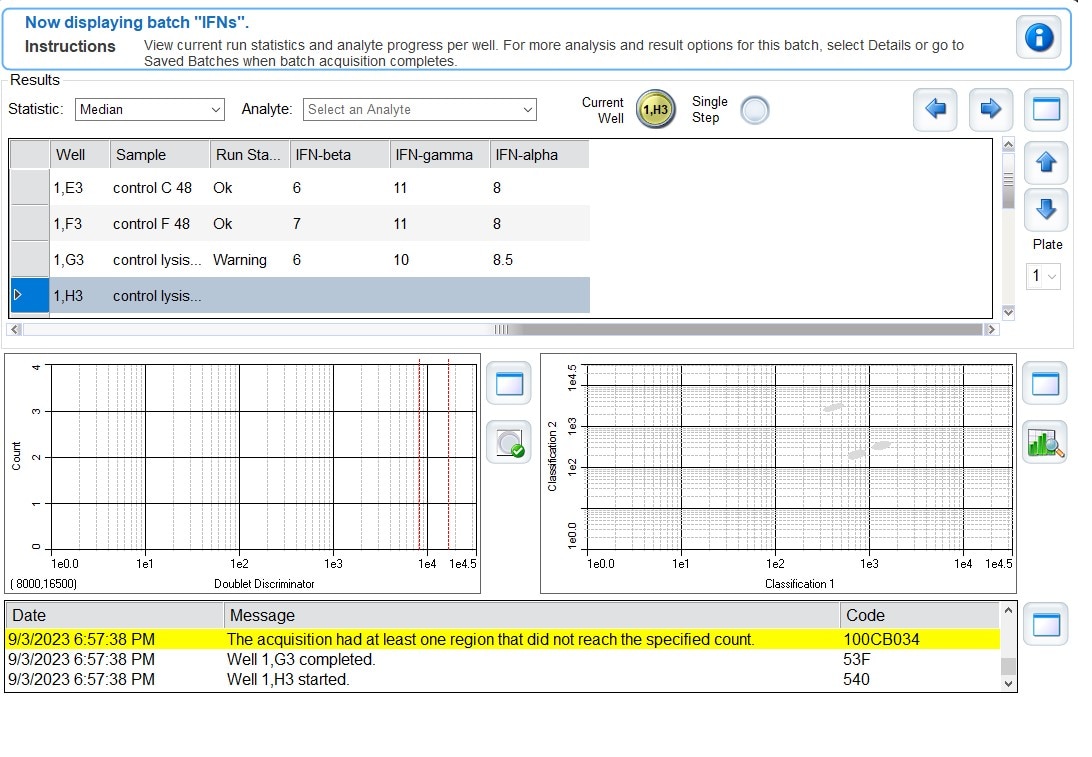Select the 1,G3 Warning row
This screenshot has width=1092, height=757.
300,260
